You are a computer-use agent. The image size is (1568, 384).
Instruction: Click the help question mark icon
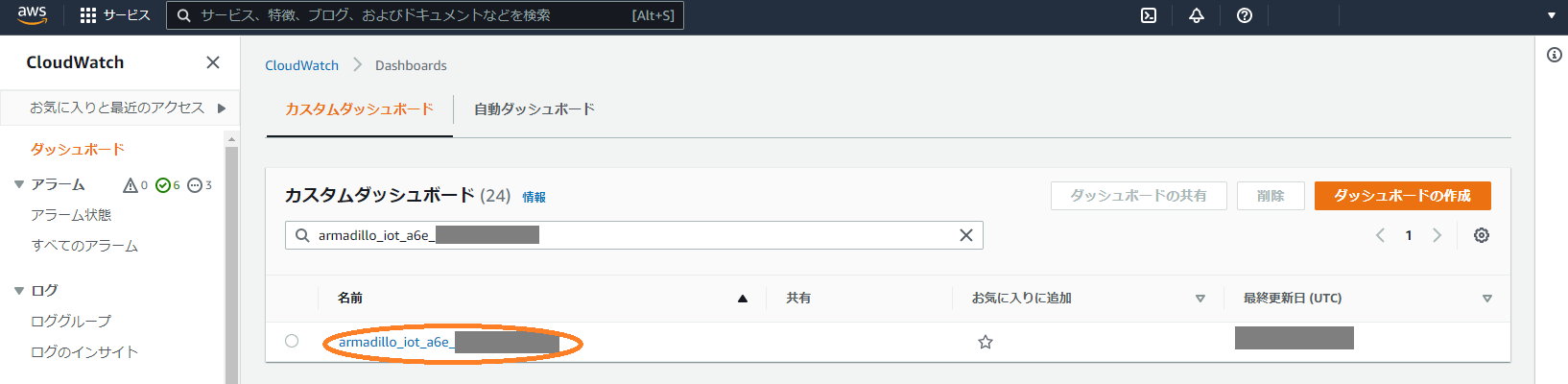[1245, 15]
